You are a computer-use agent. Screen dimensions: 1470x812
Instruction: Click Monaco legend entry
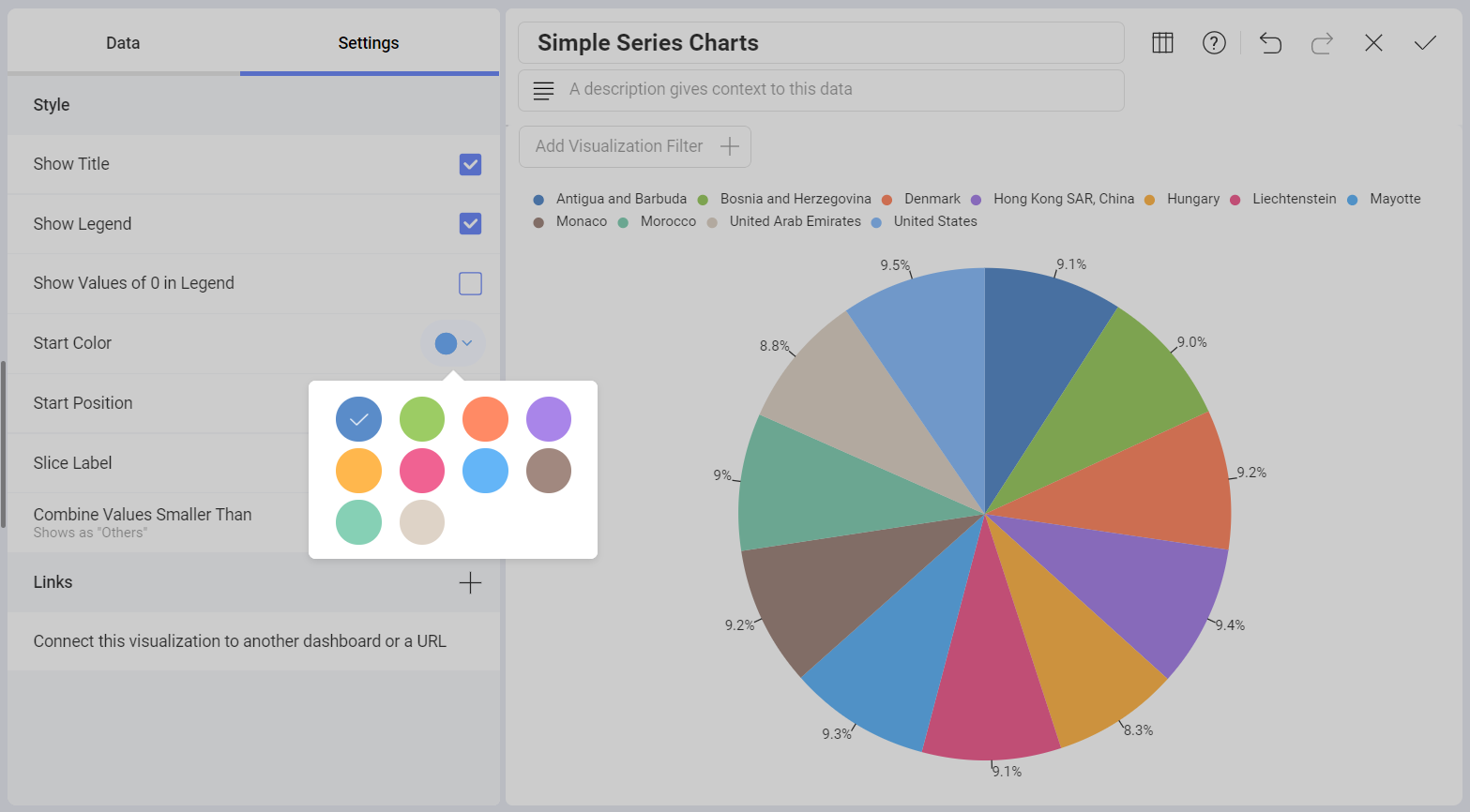click(570, 221)
